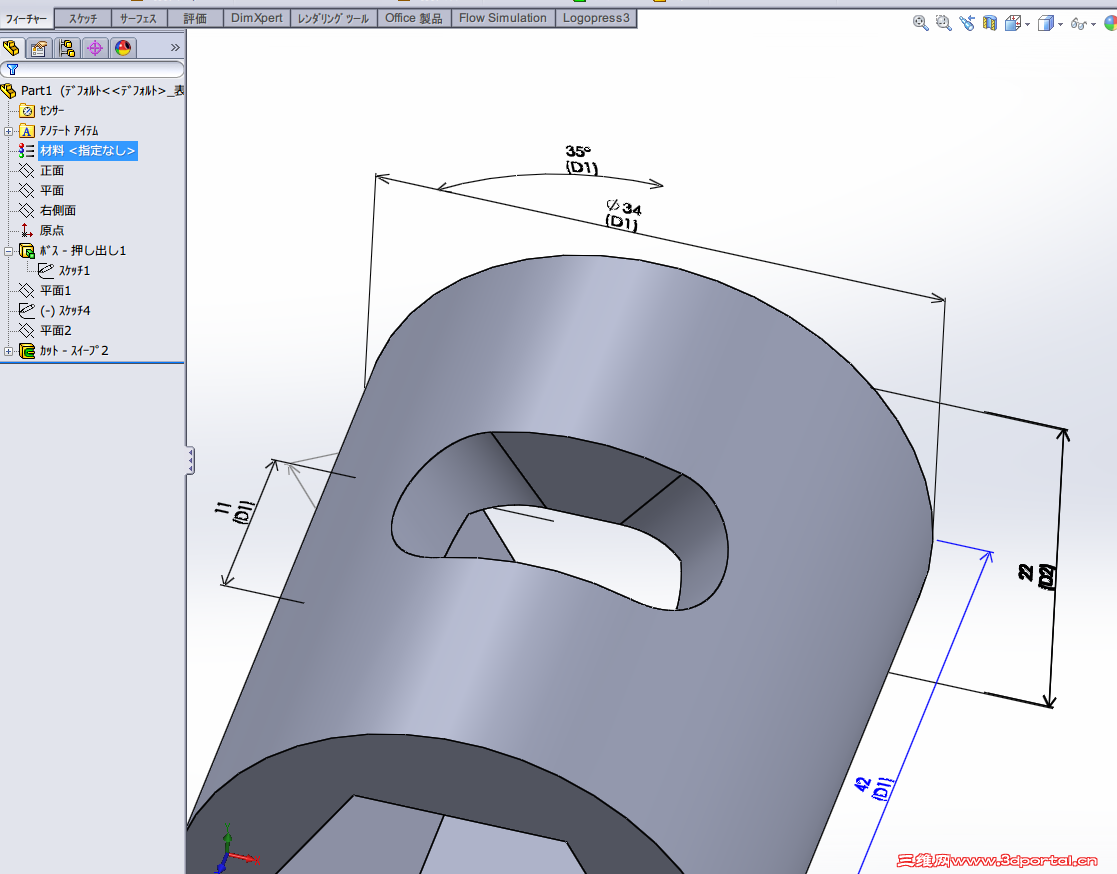Open the レンダリング ツール tab
This screenshot has height=874, width=1117.
point(333,19)
